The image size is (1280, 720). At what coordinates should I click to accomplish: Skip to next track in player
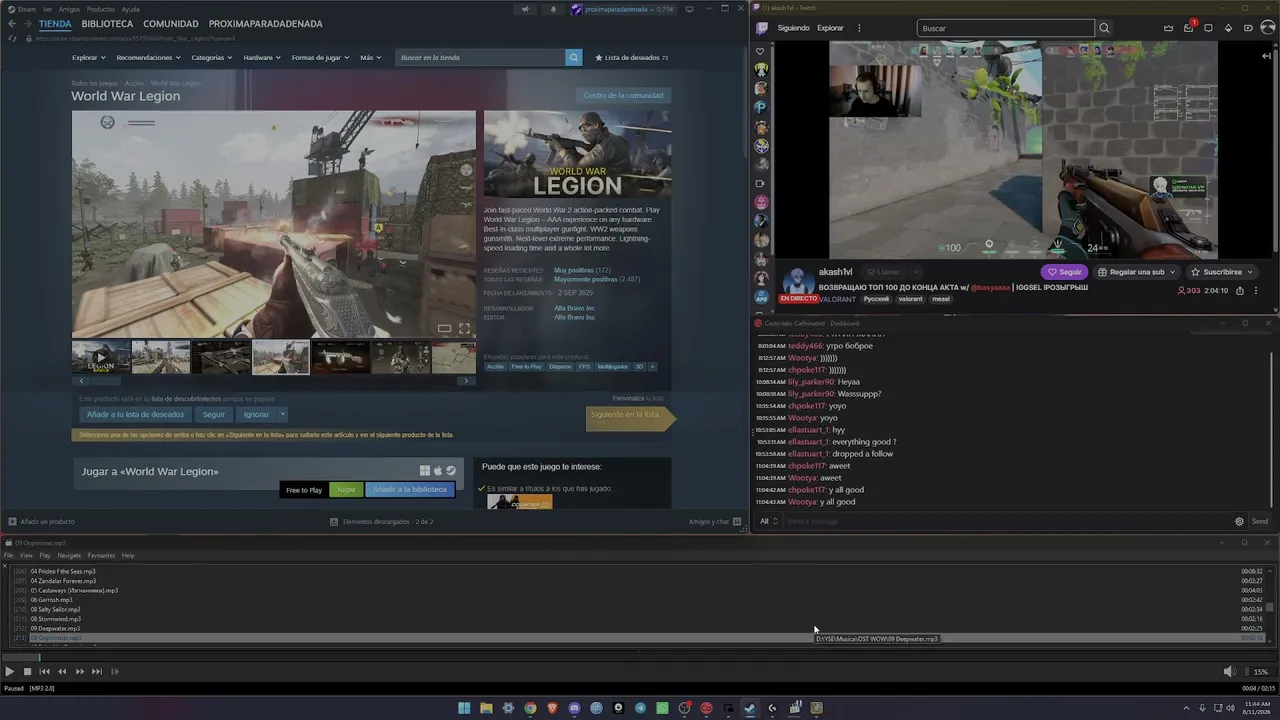(x=97, y=672)
